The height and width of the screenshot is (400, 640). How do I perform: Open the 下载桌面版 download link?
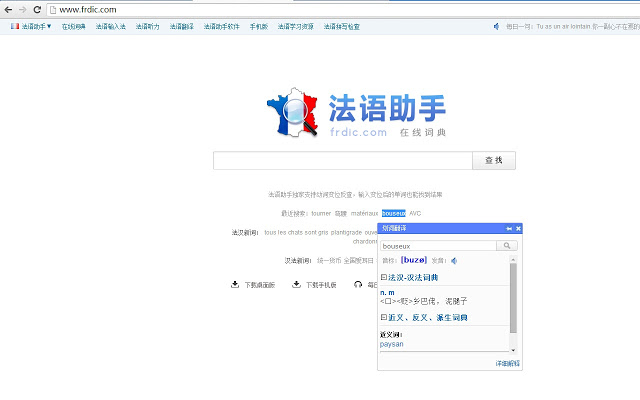click(x=260, y=285)
